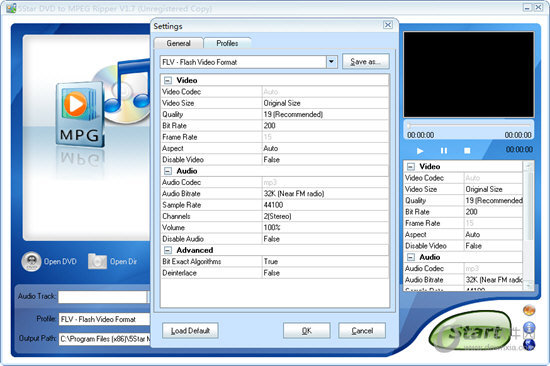Toggle Disable Video False in side panel
Screen dimensions: 550x366
click(x=494, y=246)
